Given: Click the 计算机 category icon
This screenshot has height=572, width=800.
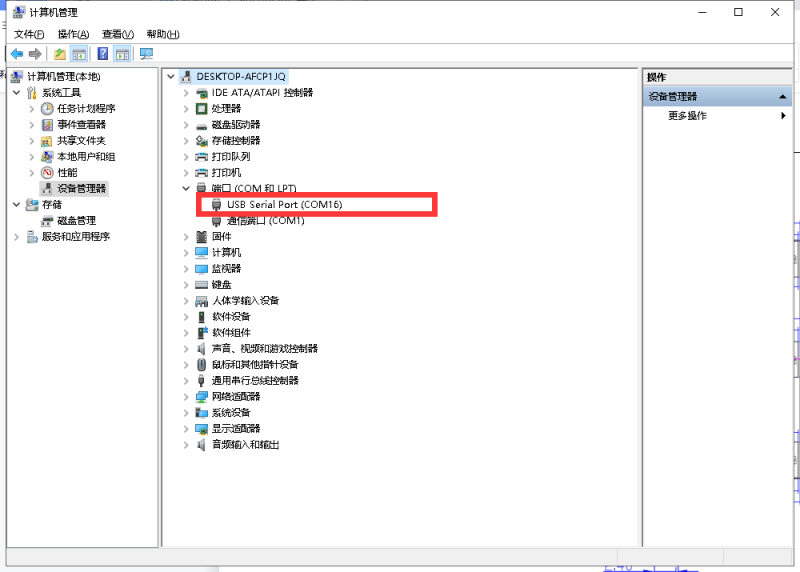Looking at the screenshot, I should coord(202,253).
